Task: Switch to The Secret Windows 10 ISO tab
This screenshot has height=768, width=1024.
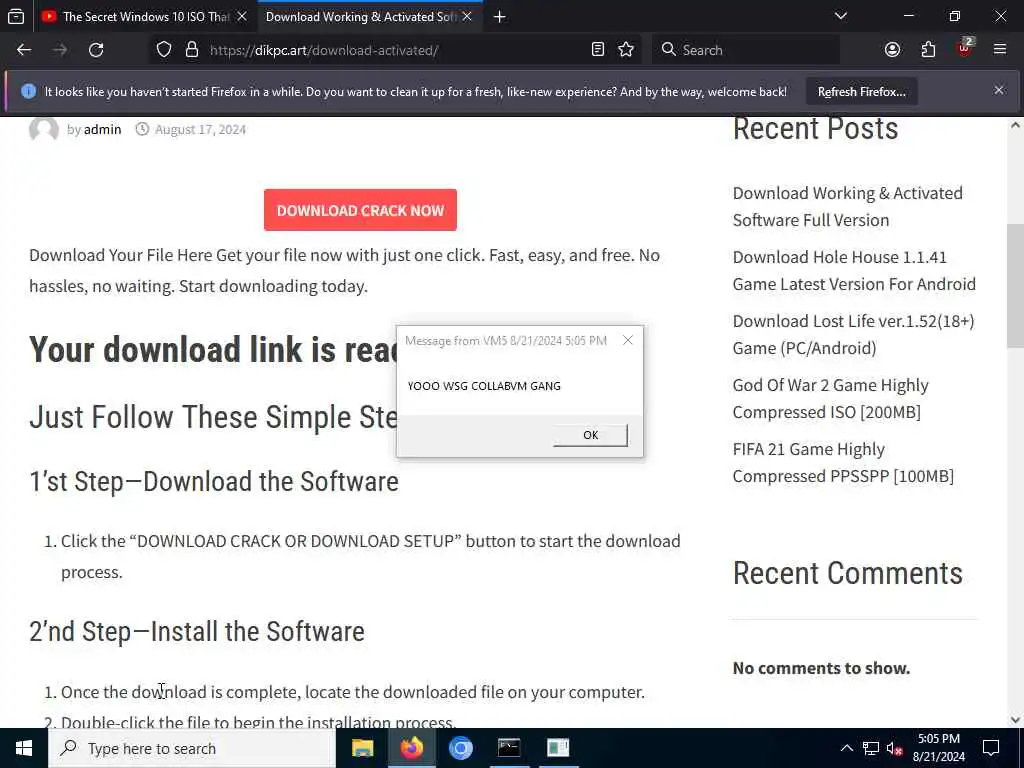Action: [x=145, y=16]
